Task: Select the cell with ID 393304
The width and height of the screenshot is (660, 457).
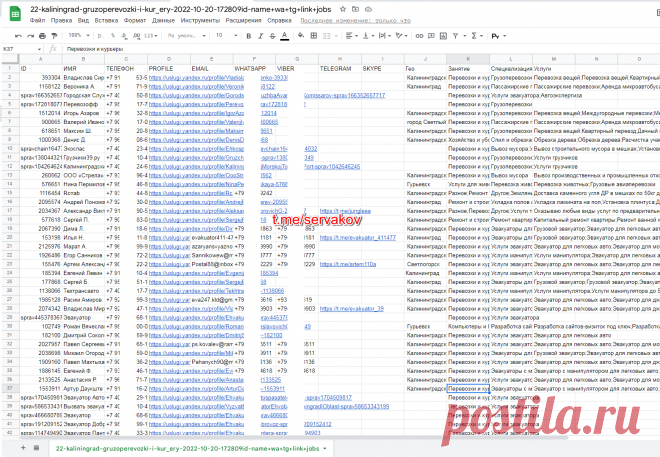Action: tap(40, 77)
